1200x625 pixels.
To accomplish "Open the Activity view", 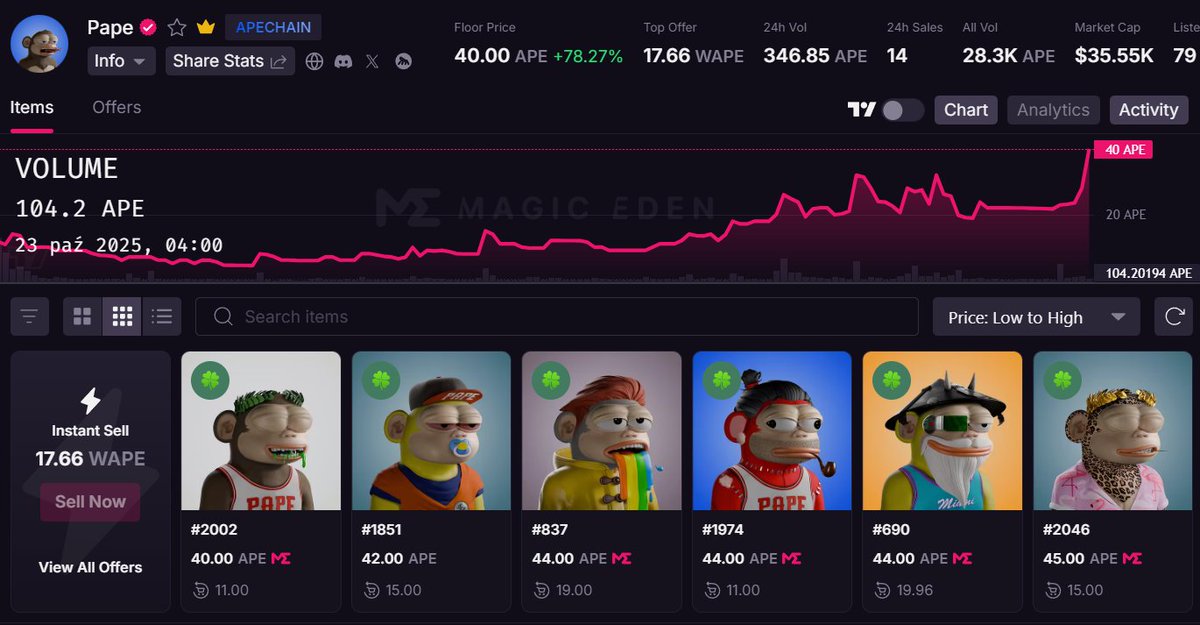I will click(1148, 110).
